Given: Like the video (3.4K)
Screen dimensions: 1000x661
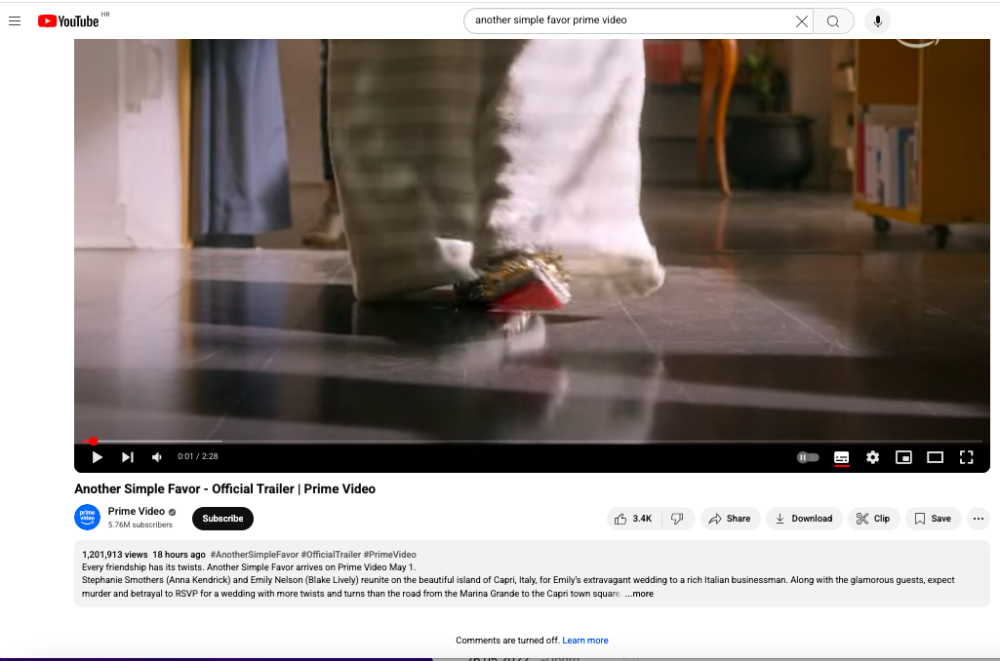Looking at the screenshot, I should tap(634, 519).
